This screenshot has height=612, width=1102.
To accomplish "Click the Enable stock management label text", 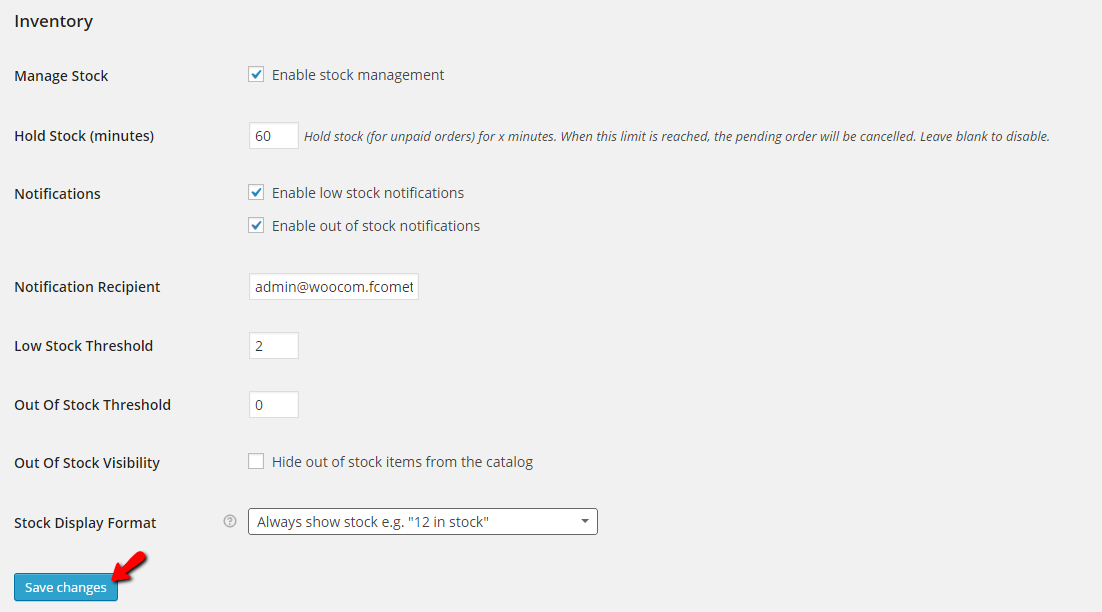I will [x=356, y=74].
